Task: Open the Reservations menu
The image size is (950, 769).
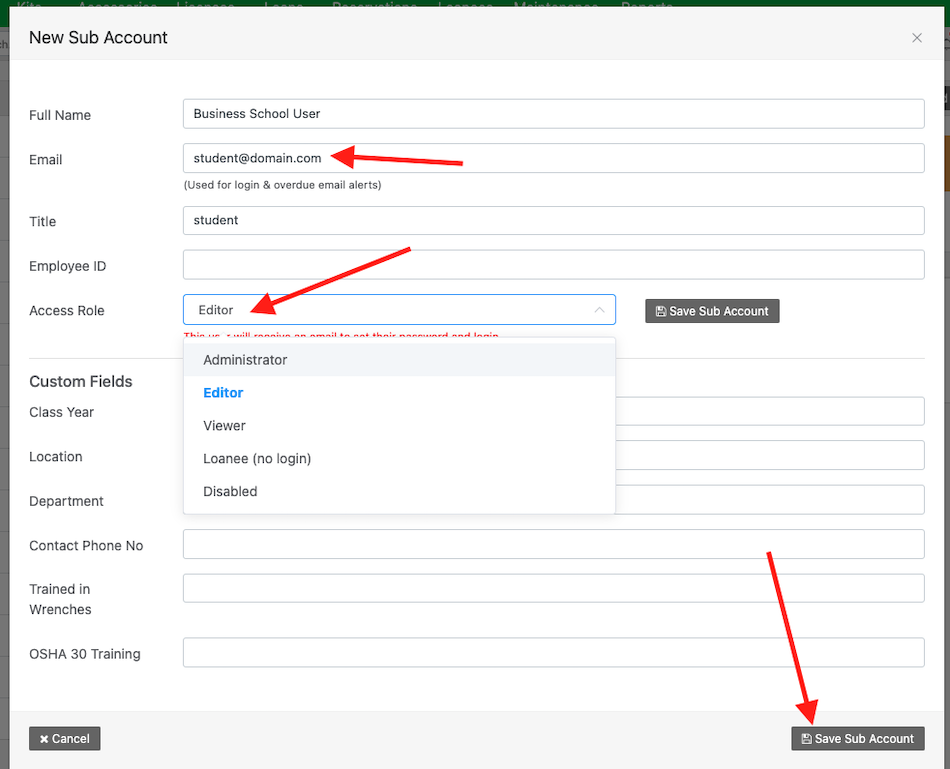Action: click(375, 6)
